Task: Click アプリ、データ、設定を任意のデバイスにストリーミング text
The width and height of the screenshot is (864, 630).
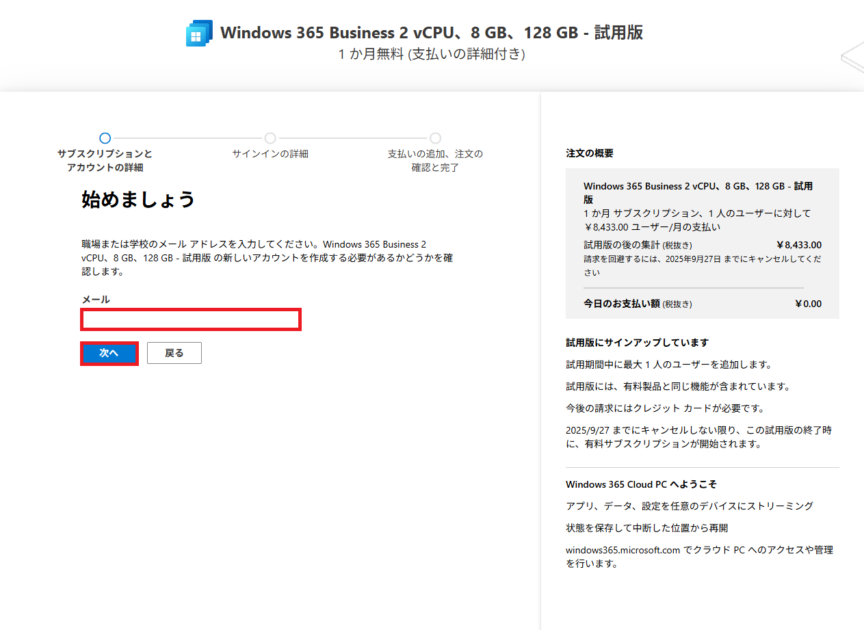Action: [689, 506]
